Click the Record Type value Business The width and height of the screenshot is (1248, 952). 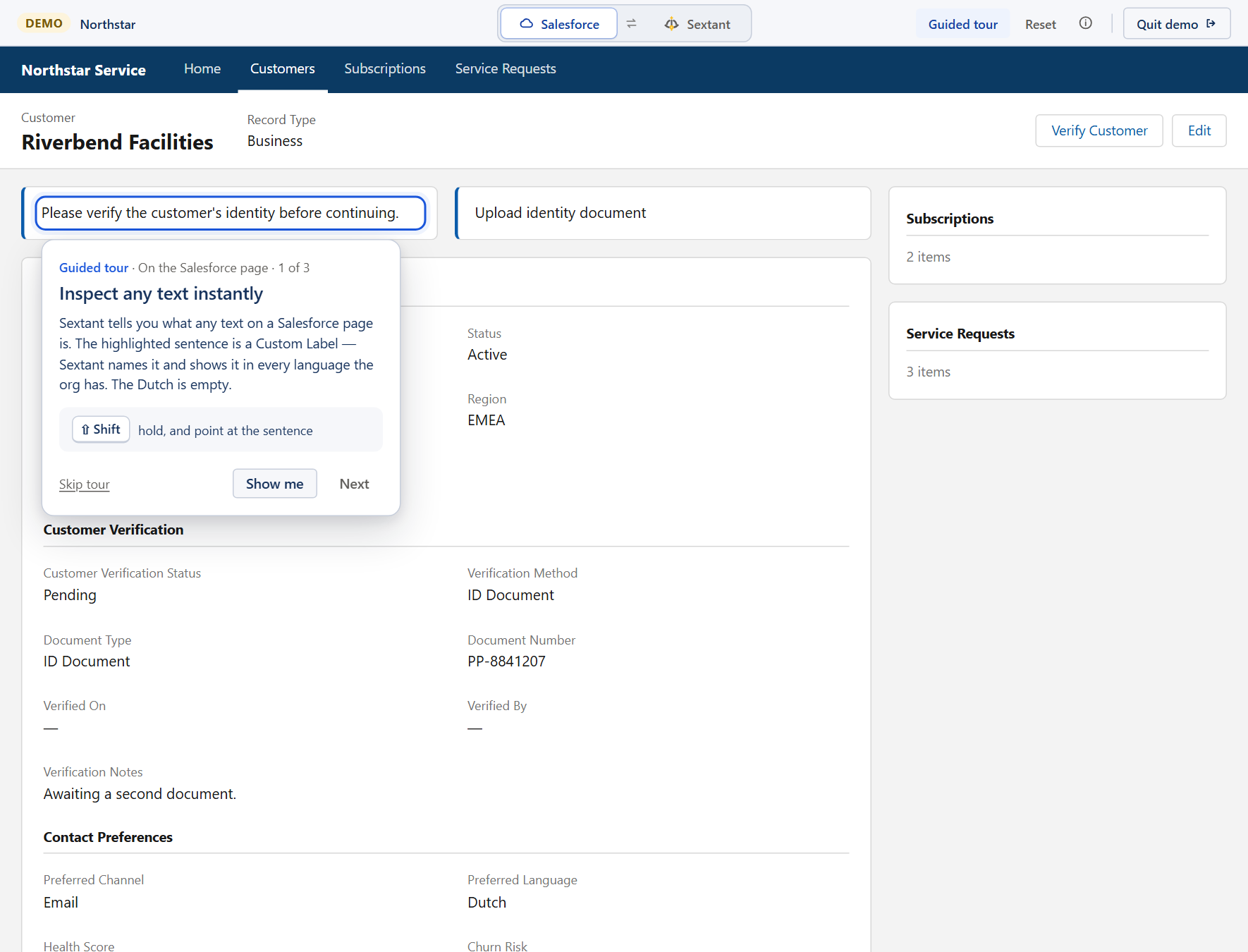pyautogui.click(x=274, y=141)
